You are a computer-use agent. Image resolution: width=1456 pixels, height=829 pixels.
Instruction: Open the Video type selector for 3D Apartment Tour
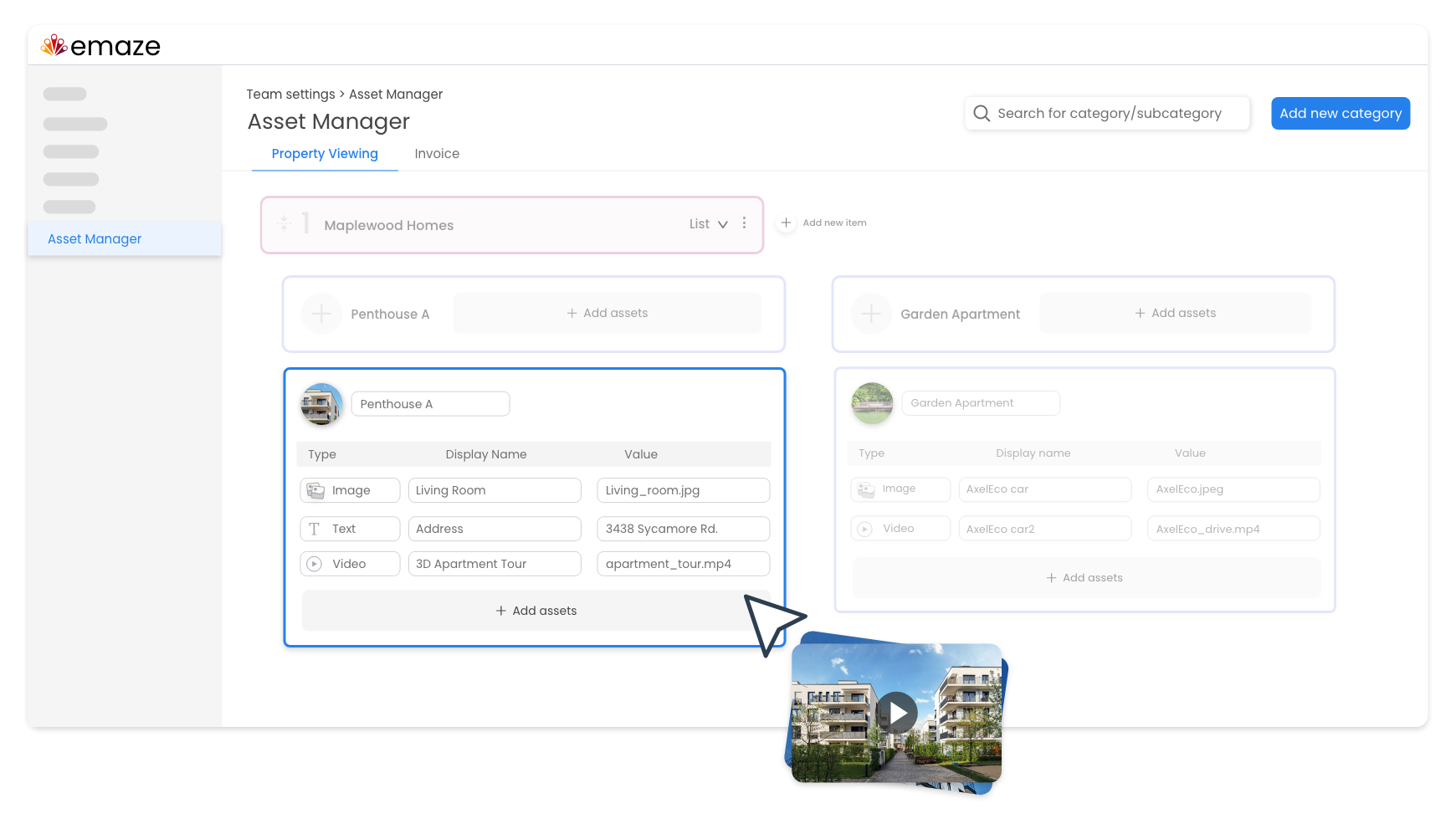(350, 564)
